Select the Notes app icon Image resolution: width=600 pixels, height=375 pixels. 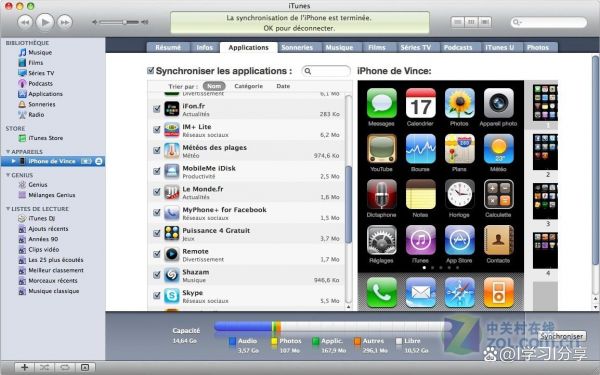coord(421,194)
